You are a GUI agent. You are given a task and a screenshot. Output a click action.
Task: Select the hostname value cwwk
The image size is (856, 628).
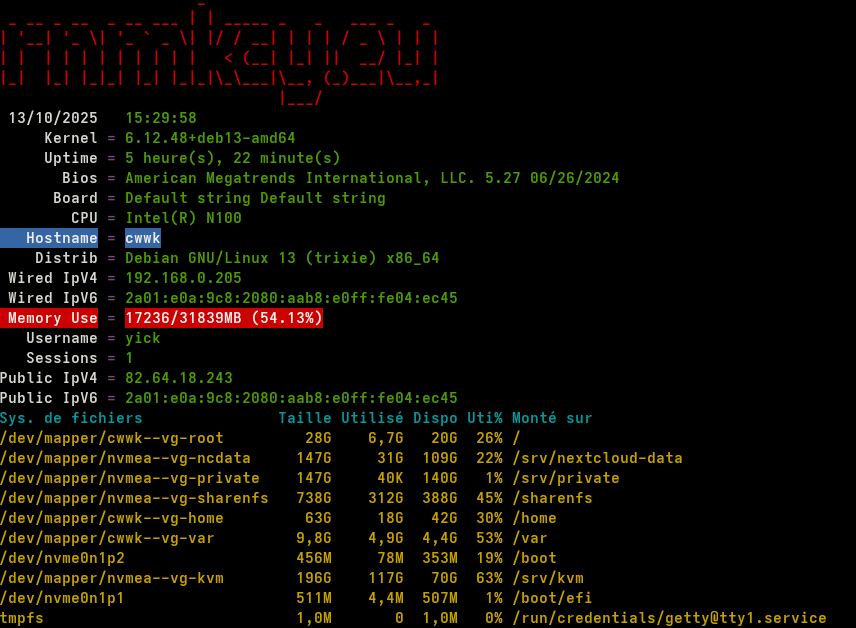click(x=142, y=238)
